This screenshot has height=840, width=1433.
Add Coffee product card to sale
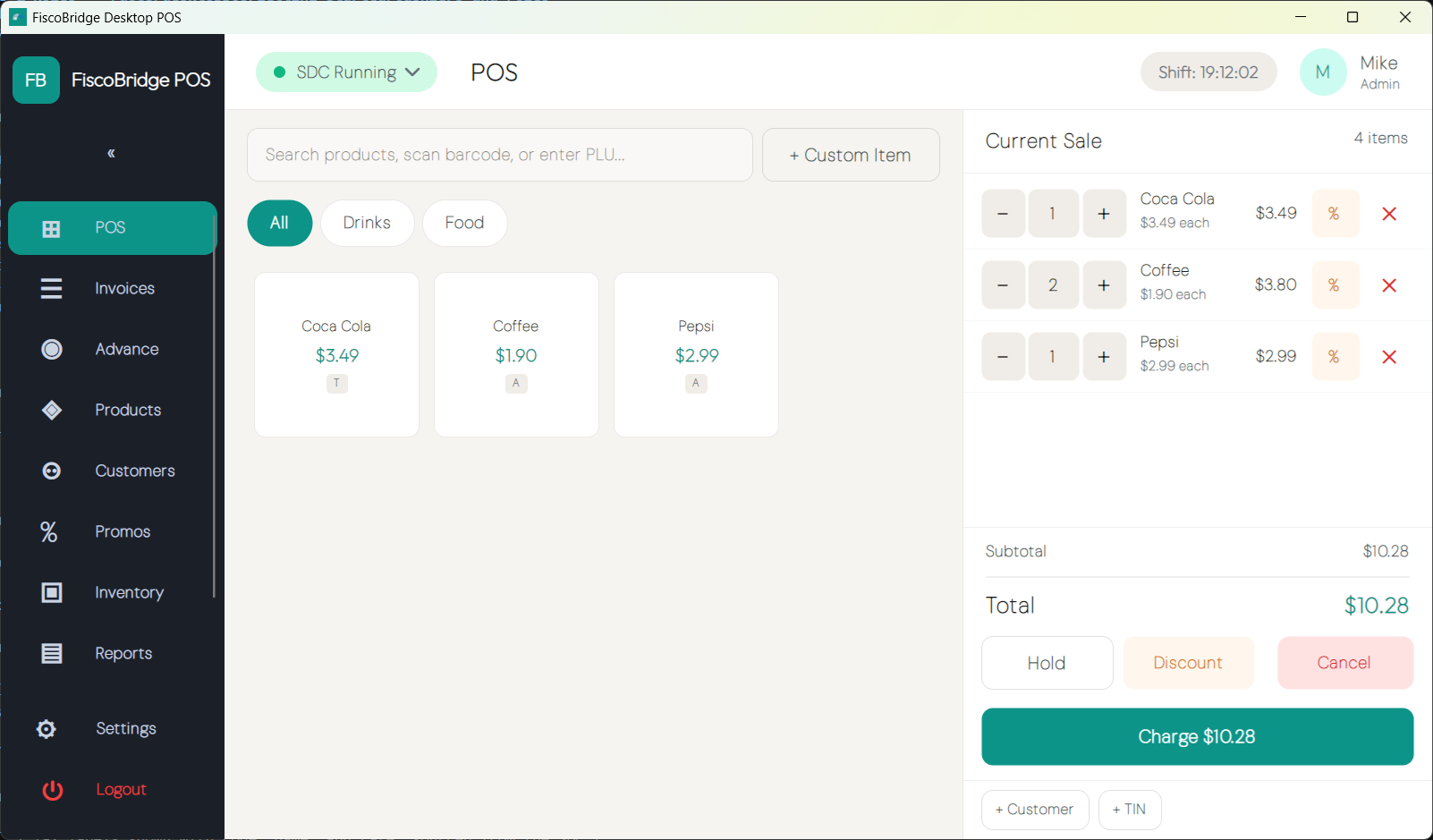point(517,355)
